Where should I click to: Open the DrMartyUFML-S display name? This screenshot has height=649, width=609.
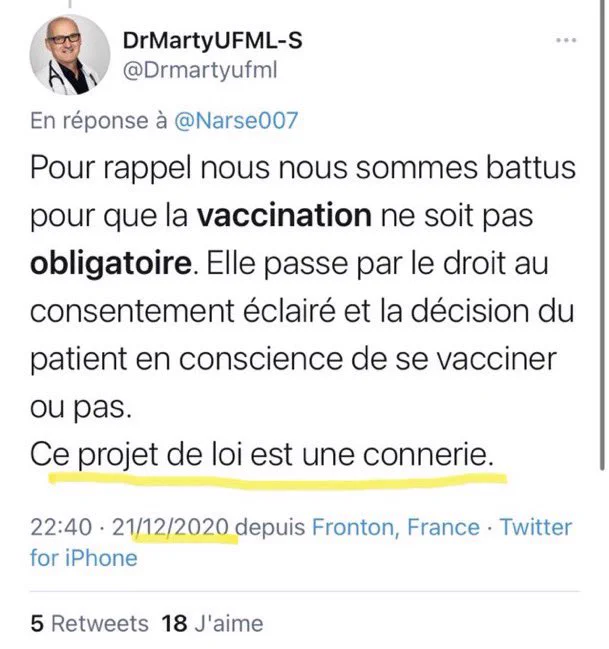(212, 41)
